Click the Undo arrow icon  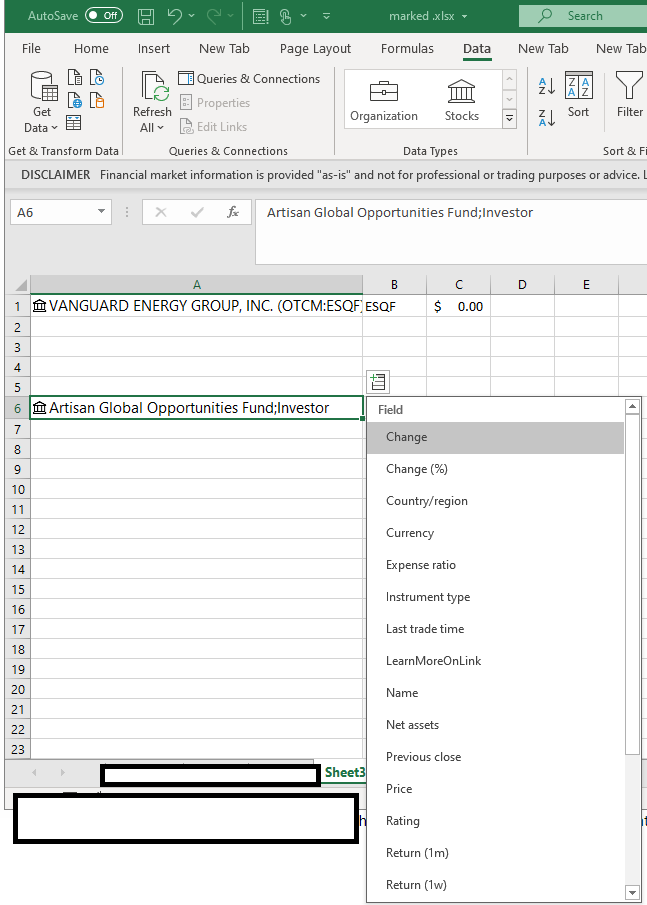pos(175,16)
